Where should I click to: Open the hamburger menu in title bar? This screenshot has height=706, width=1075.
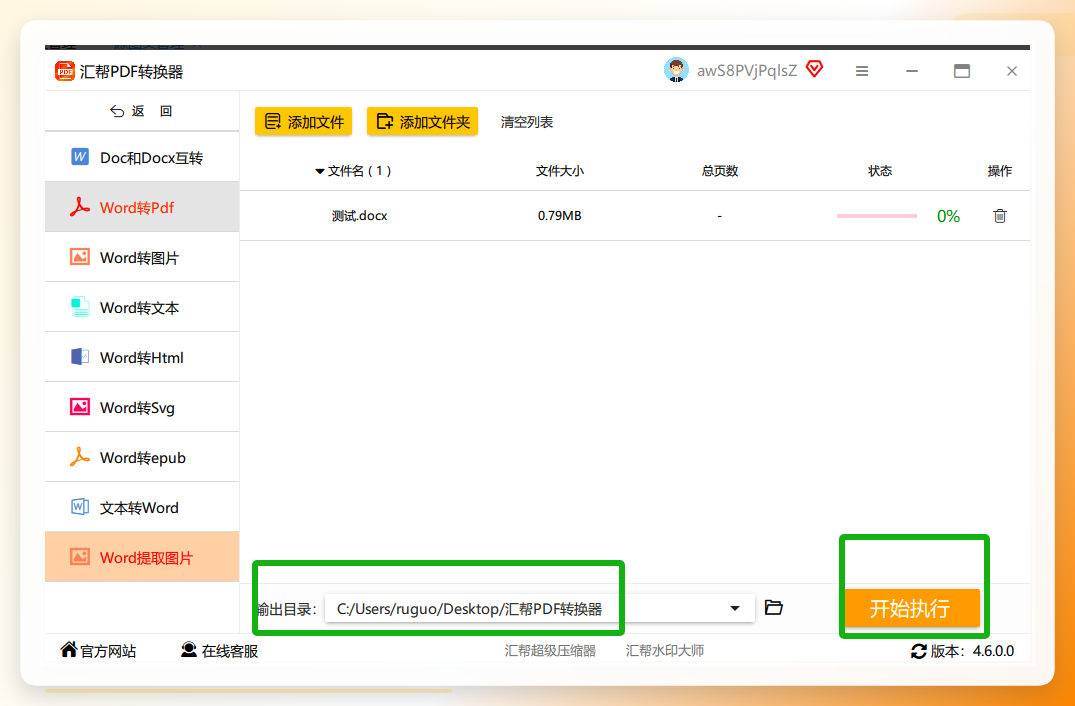click(x=862, y=71)
